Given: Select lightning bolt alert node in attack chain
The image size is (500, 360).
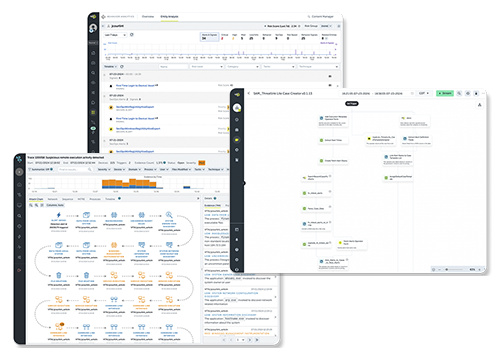Looking at the screenshot, I should [59, 215].
